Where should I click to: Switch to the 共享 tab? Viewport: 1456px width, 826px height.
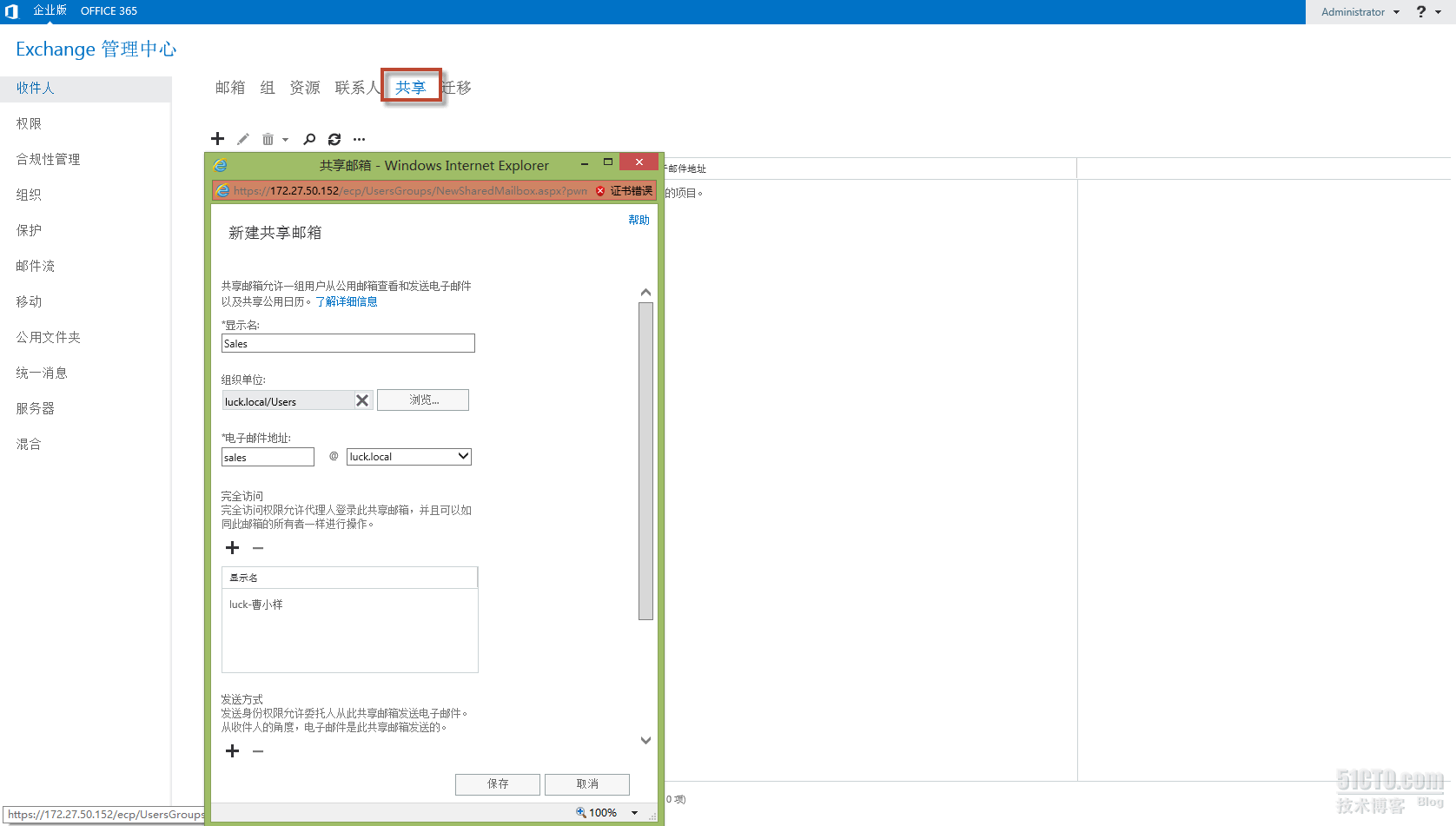411,88
